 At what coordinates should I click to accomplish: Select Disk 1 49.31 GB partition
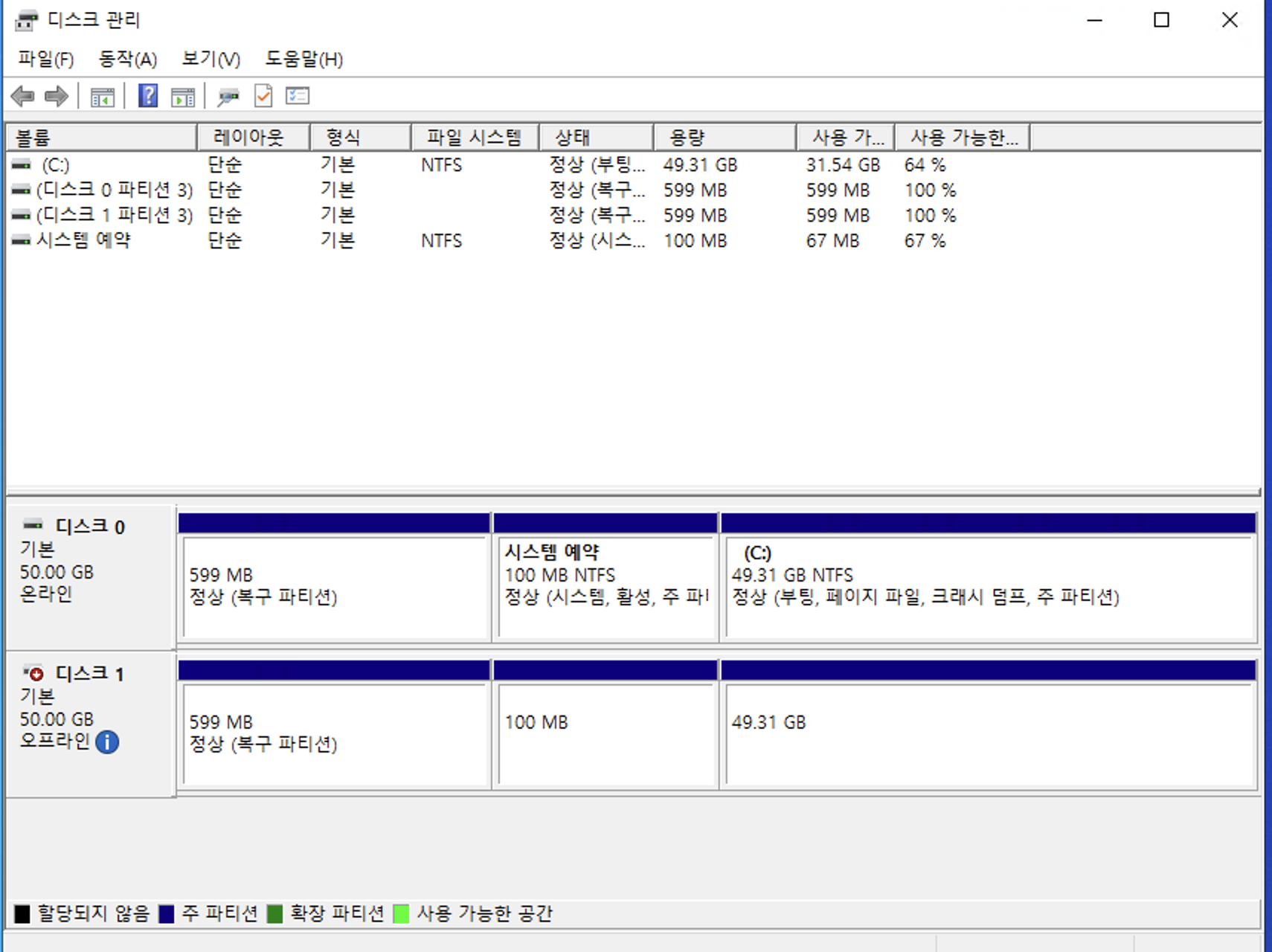tap(989, 724)
